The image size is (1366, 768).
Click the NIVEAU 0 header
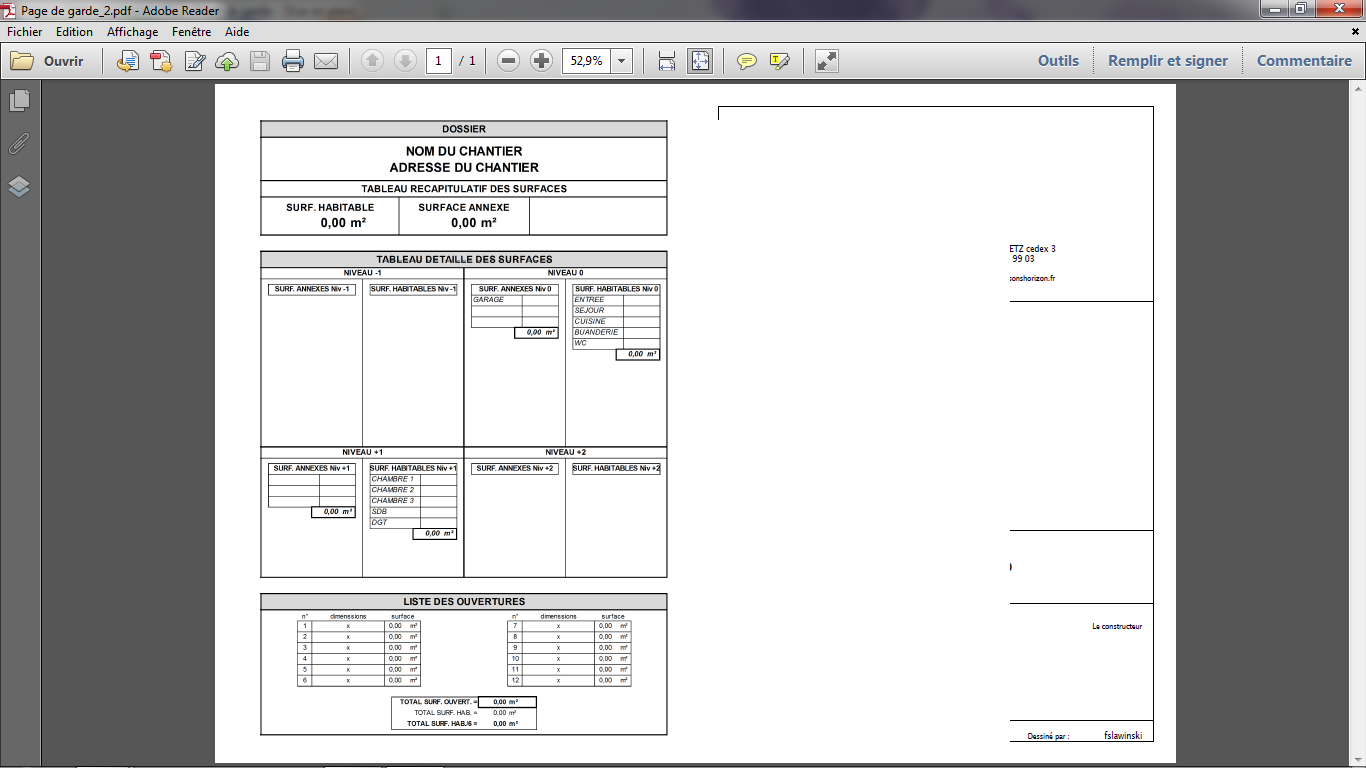coord(565,273)
